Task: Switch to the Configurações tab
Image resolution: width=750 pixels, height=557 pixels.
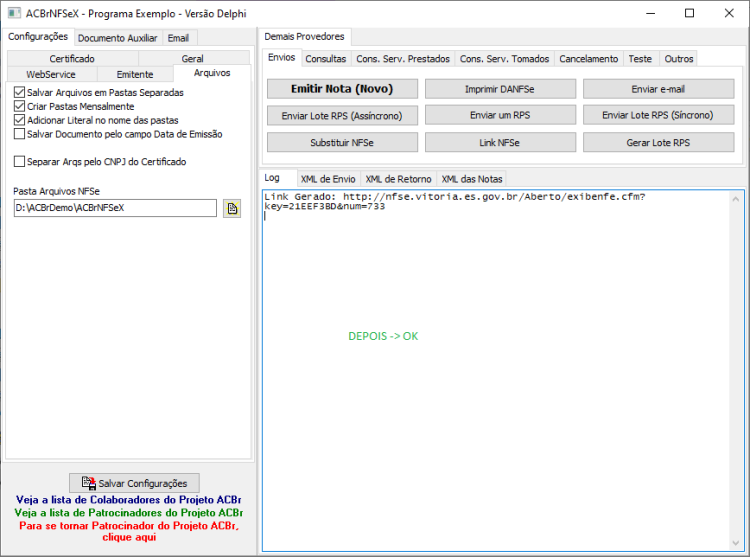Action: point(38,36)
